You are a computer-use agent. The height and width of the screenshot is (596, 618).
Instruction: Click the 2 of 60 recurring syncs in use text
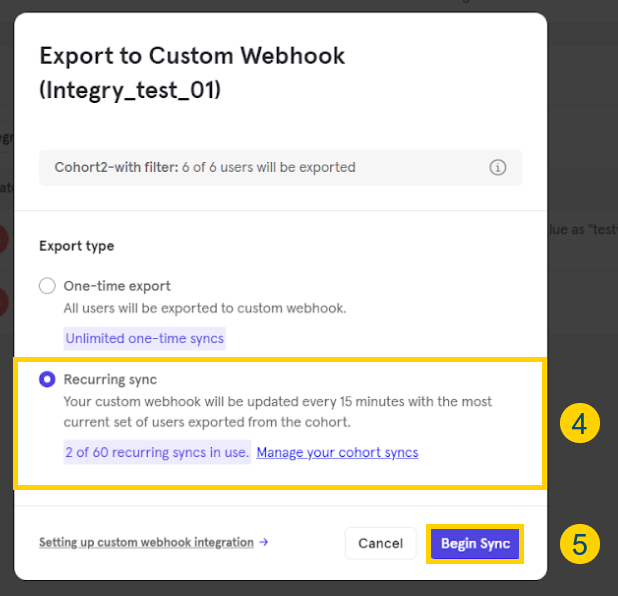(x=157, y=452)
